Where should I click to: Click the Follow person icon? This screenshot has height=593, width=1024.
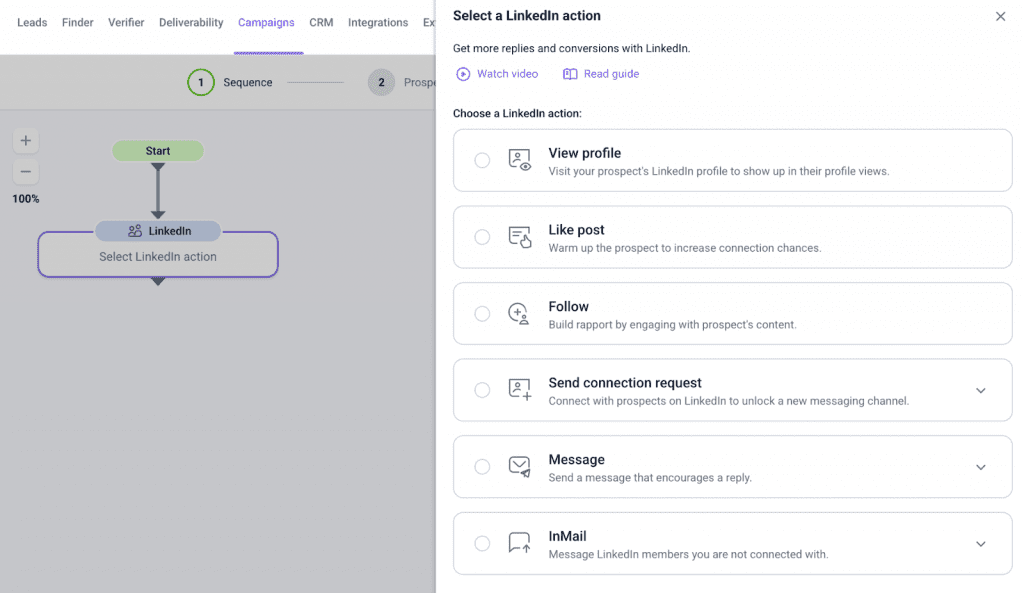tap(519, 313)
